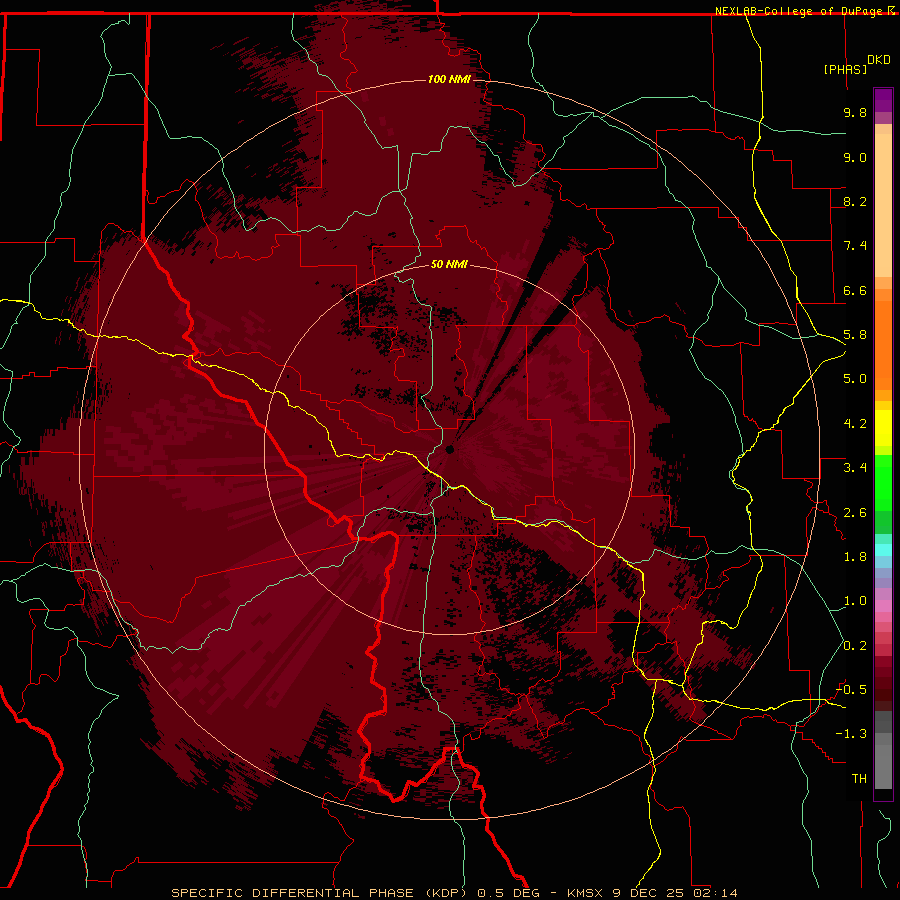Click the DKD legend title
Image resolution: width=900 pixels, height=900 pixels.
coord(879,60)
